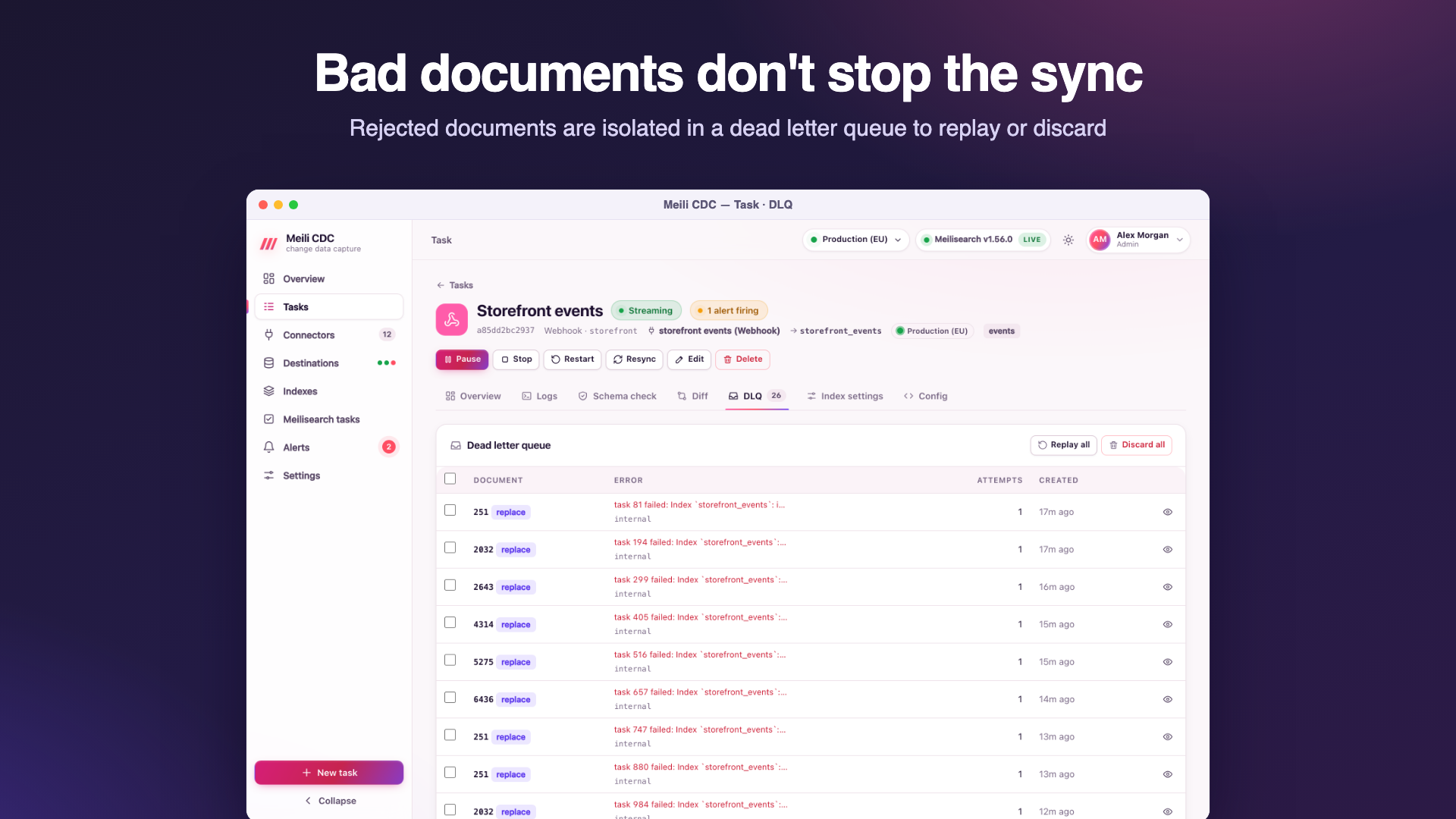Toggle the light/dark theme sun icon

point(1068,240)
